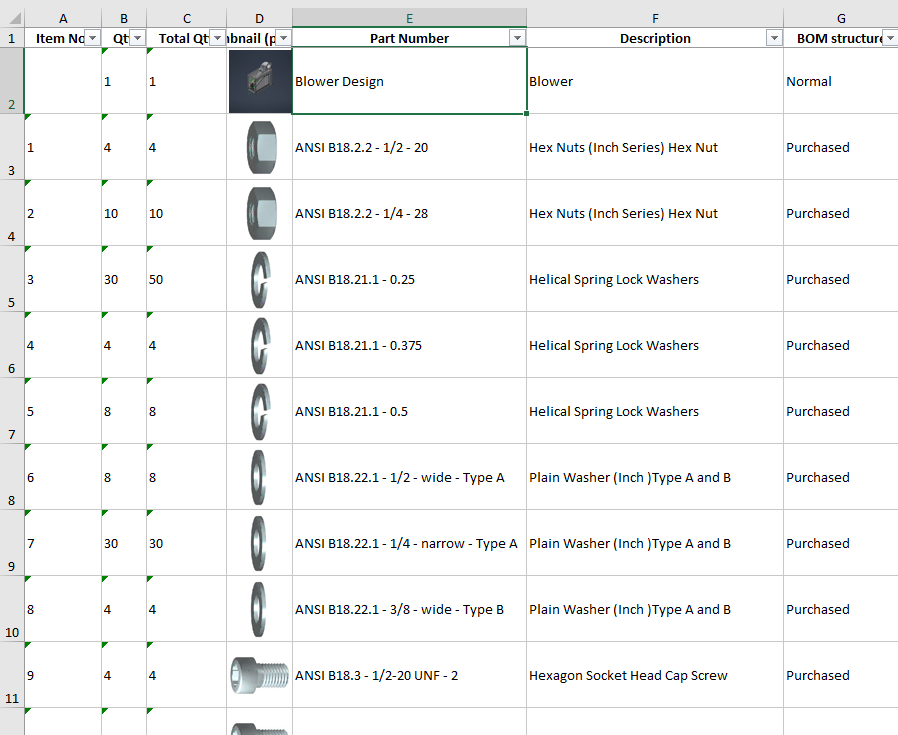This screenshot has width=898, height=735.
Task: Open the Part Number filter dropdown
Action: point(518,38)
